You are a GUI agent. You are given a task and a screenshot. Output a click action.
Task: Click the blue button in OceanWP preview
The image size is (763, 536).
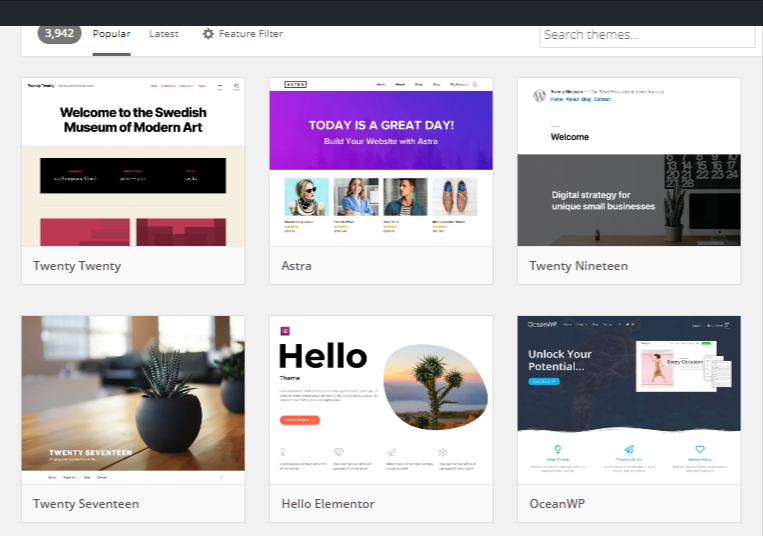point(544,381)
